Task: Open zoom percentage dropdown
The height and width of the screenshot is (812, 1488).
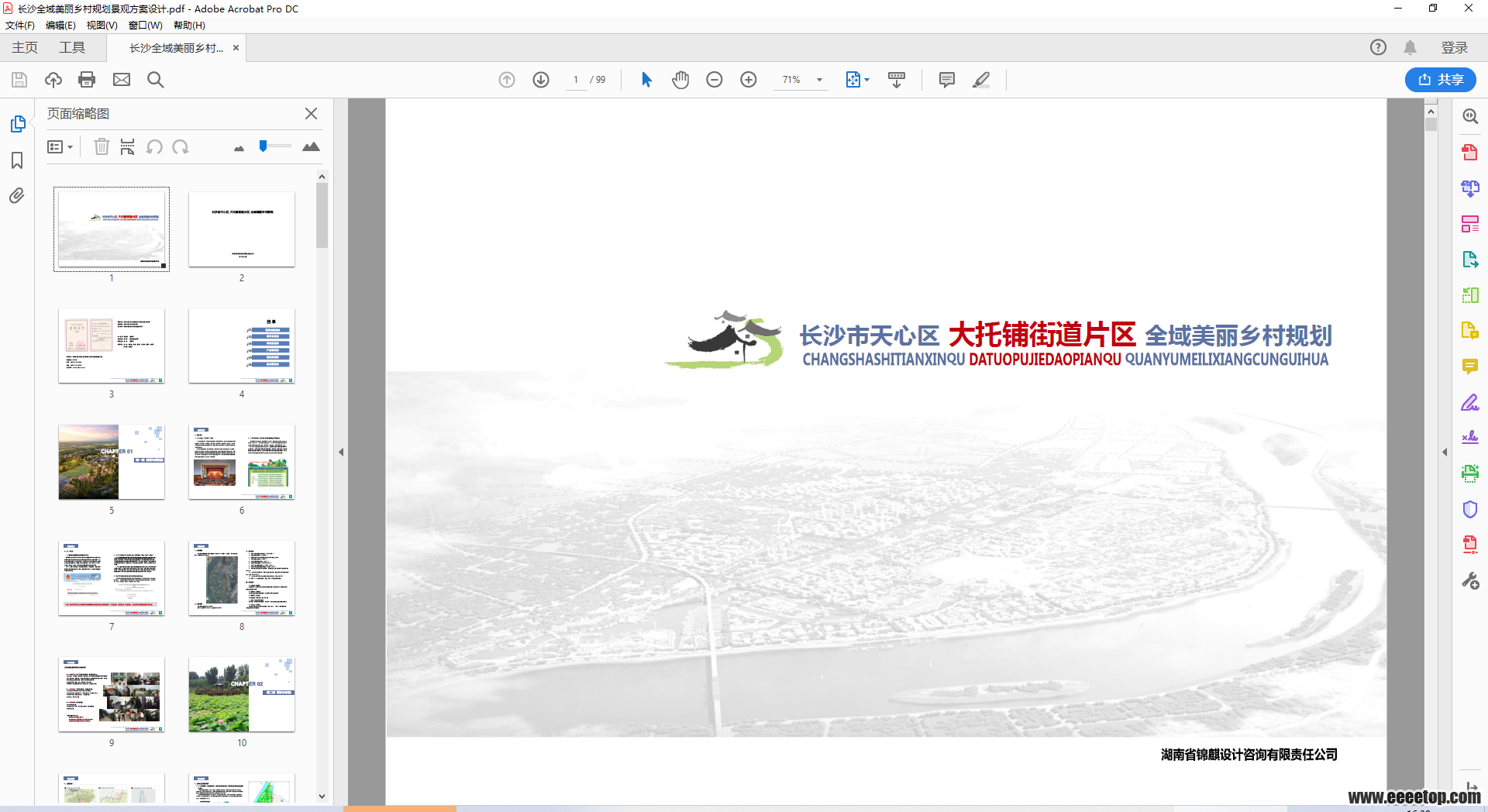Action: click(820, 80)
